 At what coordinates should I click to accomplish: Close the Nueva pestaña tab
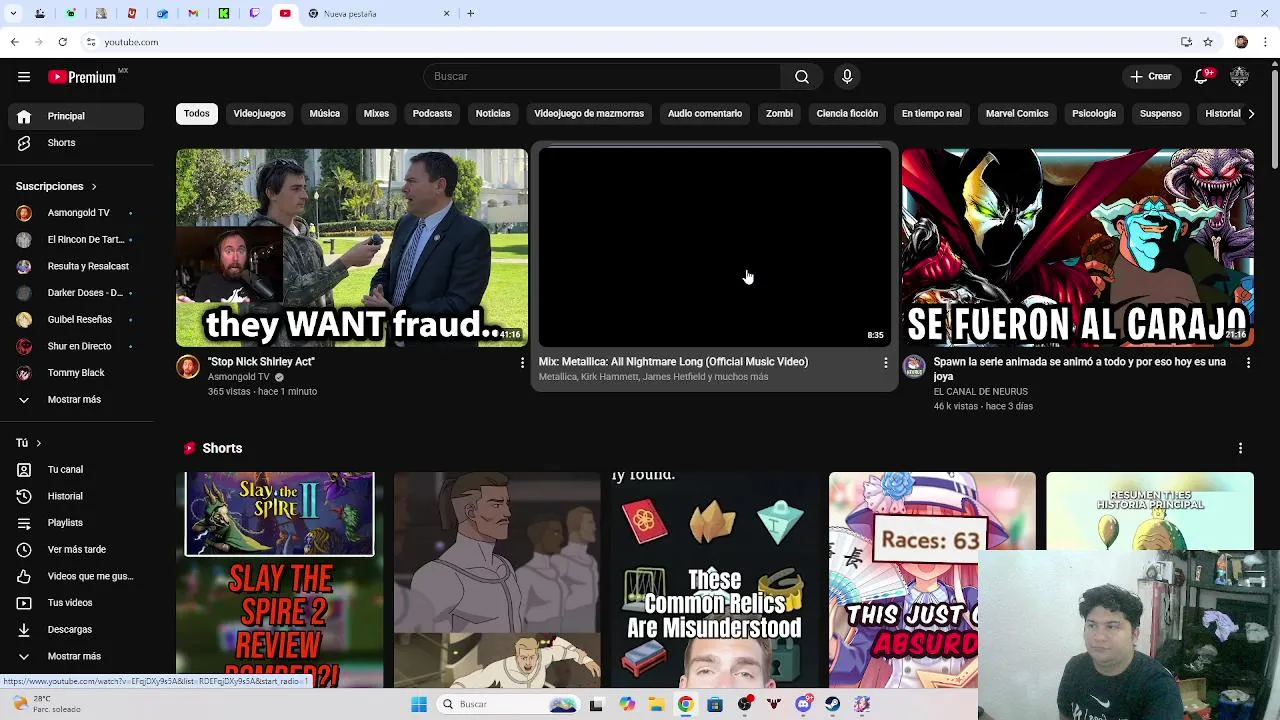tap(447, 14)
